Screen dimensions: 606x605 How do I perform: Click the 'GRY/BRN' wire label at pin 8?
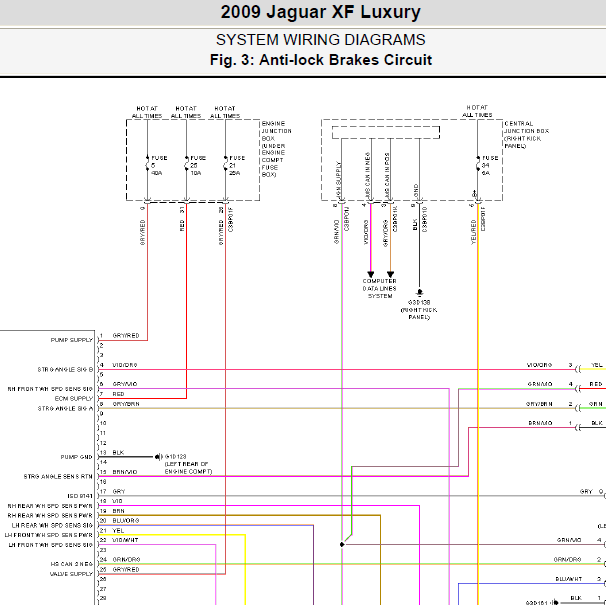point(126,404)
